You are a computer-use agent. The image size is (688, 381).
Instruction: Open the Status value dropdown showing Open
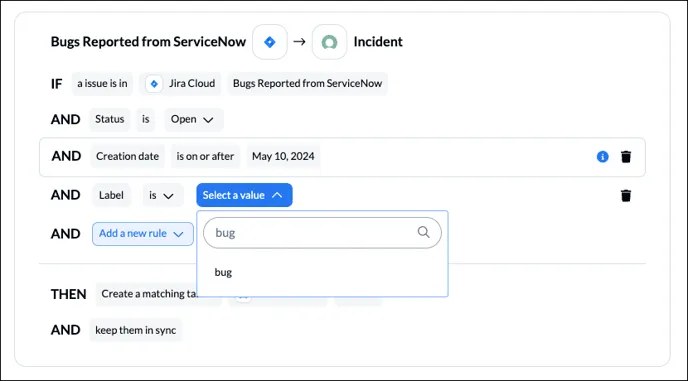tap(194, 119)
